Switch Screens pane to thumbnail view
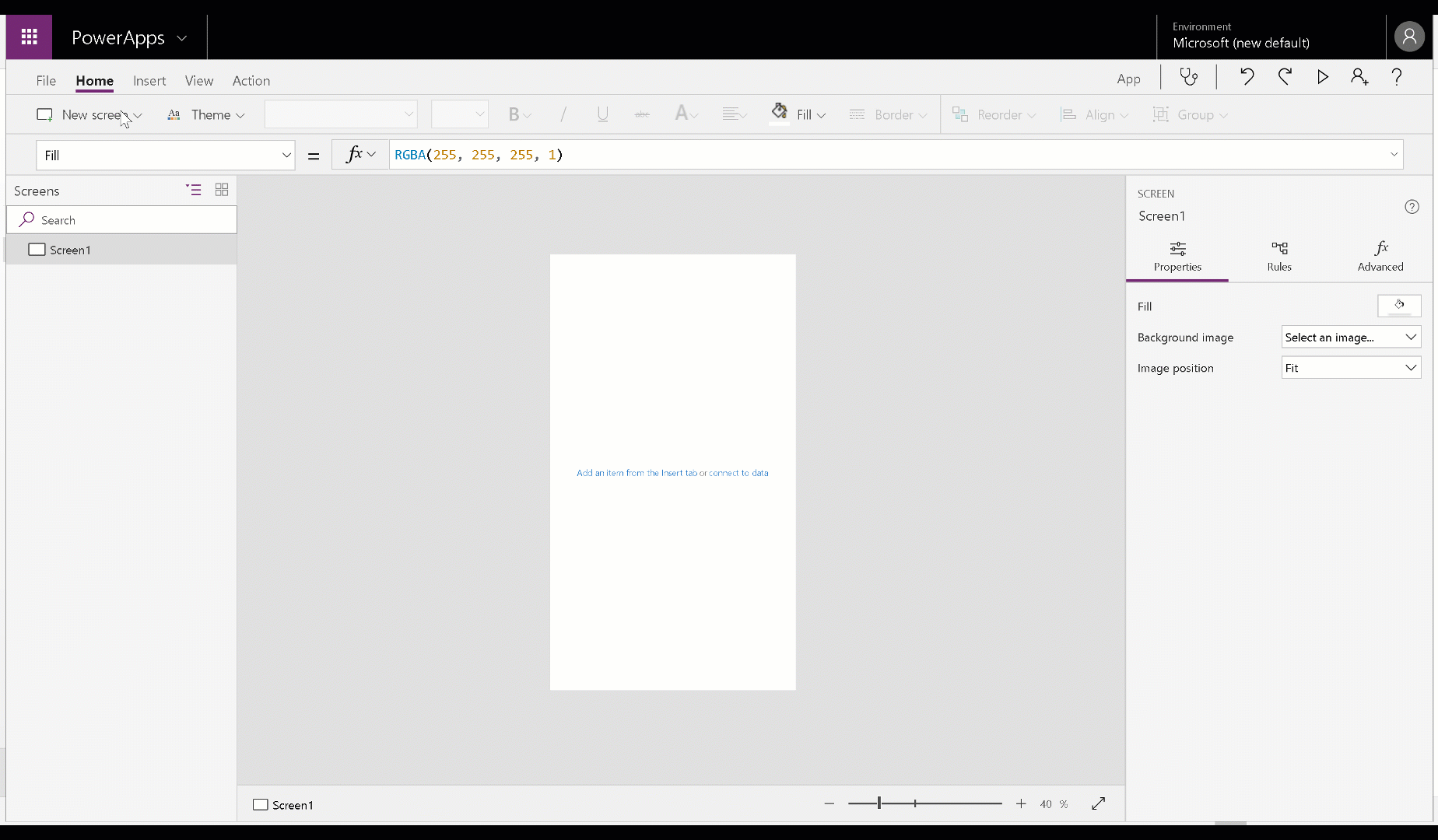 (222, 190)
